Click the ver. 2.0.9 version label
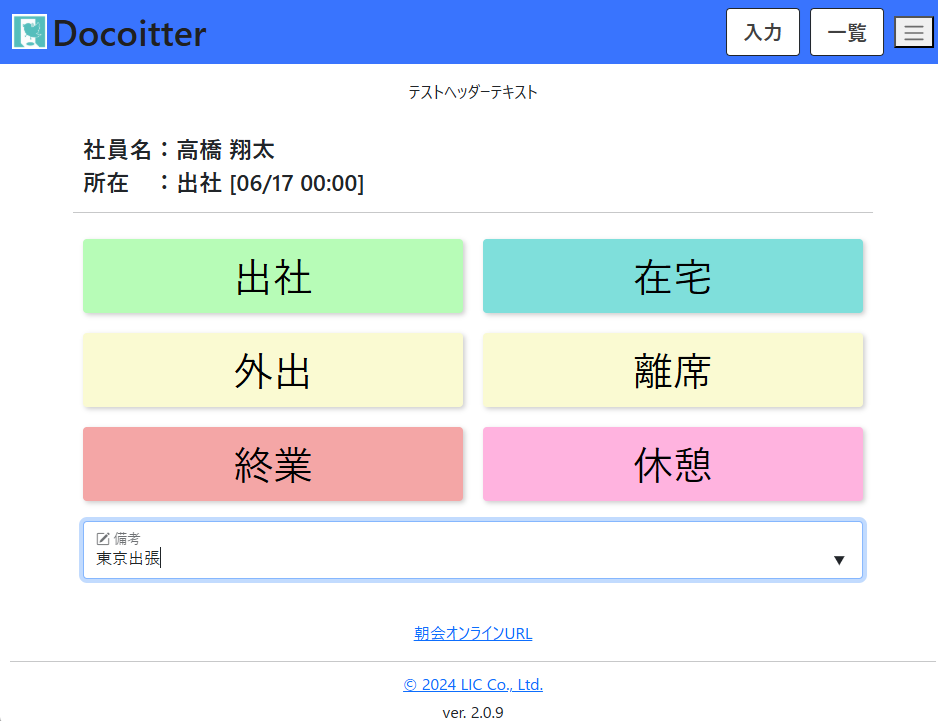 point(473,713)
